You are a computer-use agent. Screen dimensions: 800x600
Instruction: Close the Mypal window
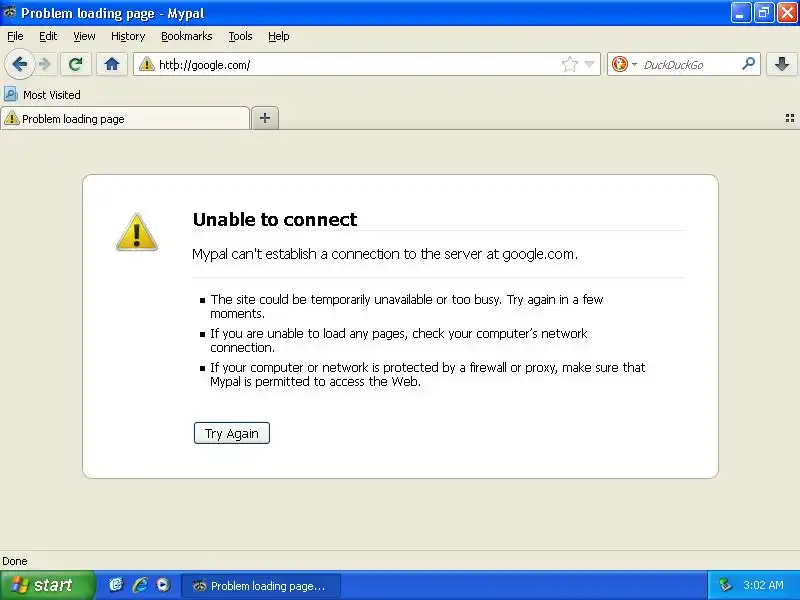point(787,13)
